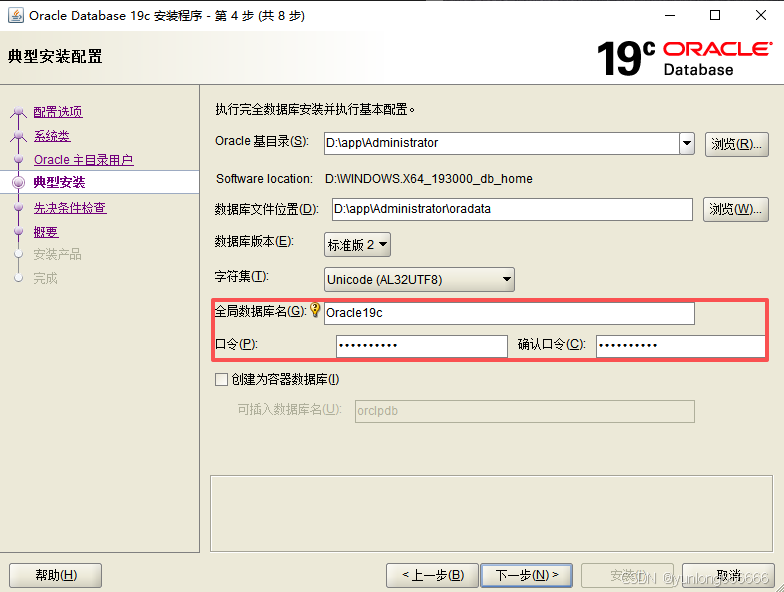Click the empty message pane at the bottom
Screen dimensions: 784x592
491,514
